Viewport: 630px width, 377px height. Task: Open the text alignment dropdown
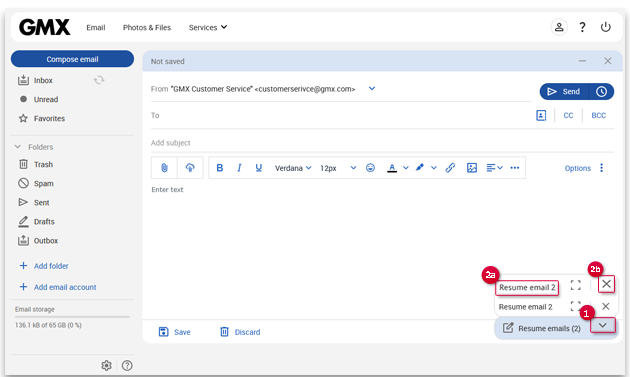point(494,168)
